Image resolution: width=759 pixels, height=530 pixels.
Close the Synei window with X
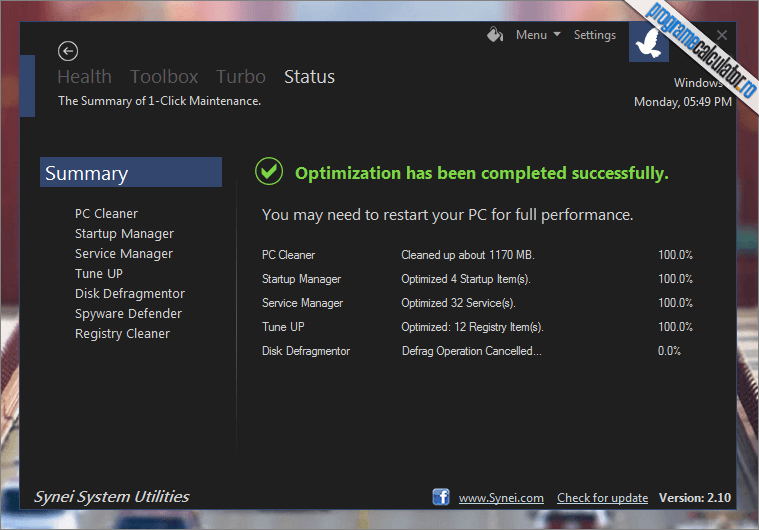point(722,35)
